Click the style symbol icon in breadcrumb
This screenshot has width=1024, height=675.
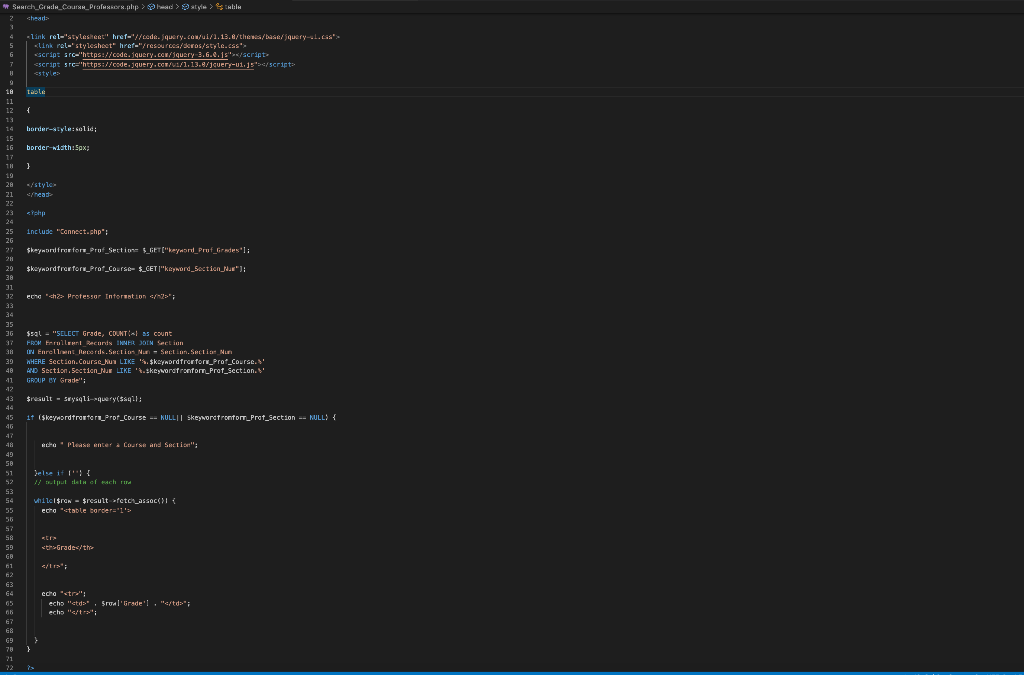click(185, 7)
